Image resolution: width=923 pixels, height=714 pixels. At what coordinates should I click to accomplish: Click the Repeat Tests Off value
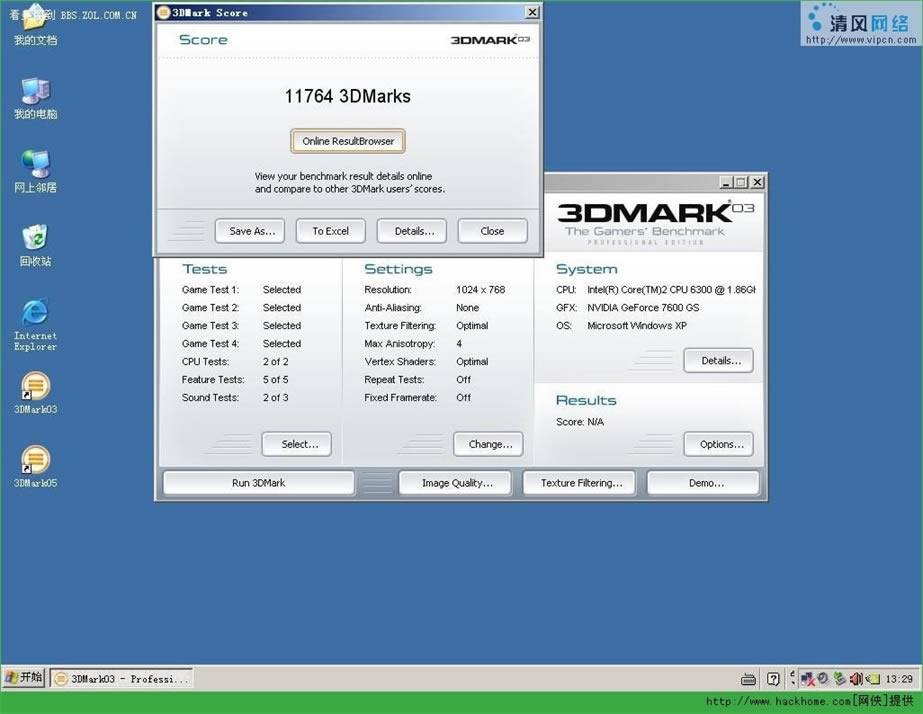click(463, 380)
